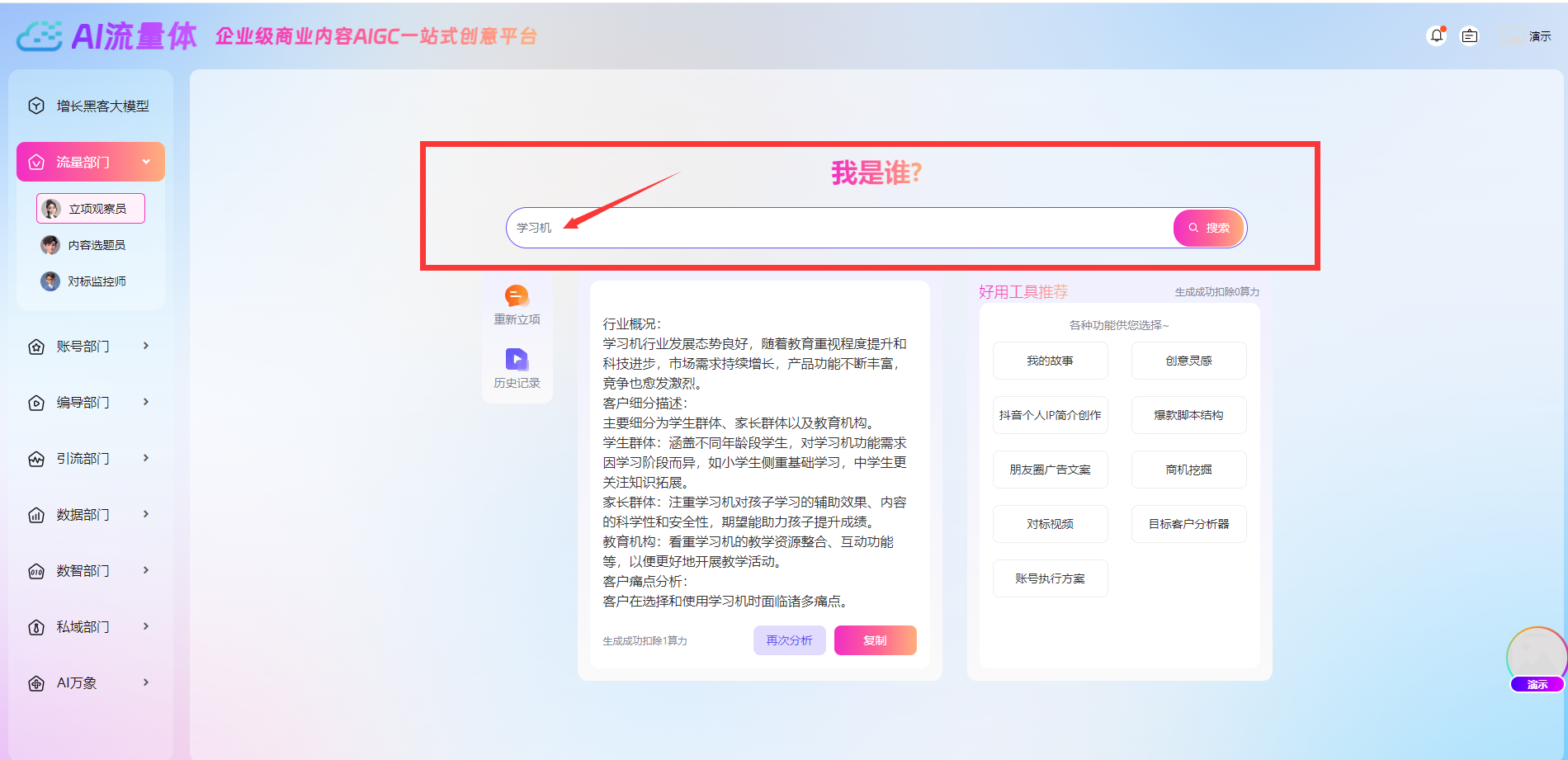Click the 数据部门 chart icon
This screenshot has width=1568, height=760.
tap(35, 514)
